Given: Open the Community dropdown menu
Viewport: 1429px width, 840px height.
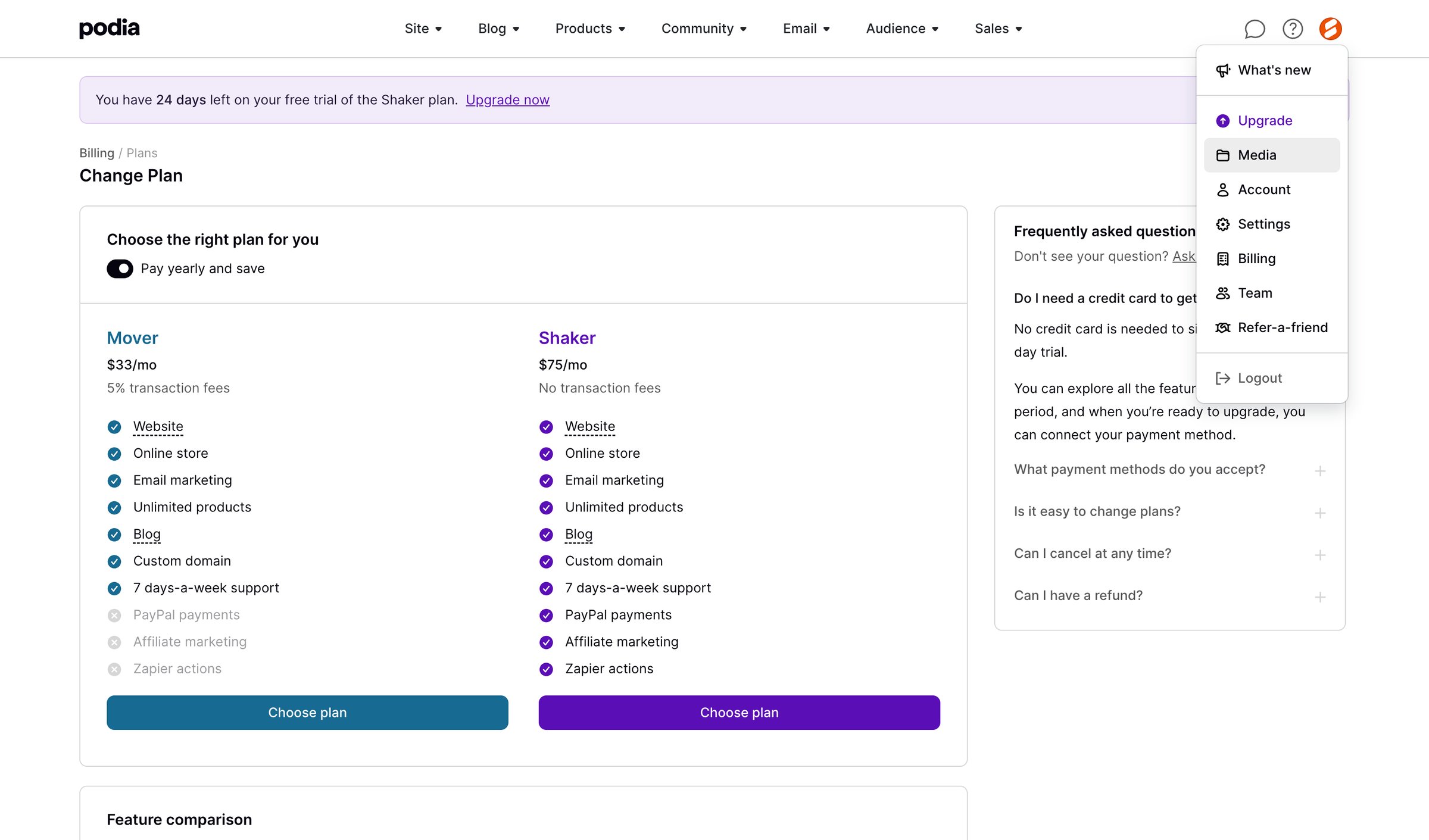Looking at the screenshot, I should 704,29.
